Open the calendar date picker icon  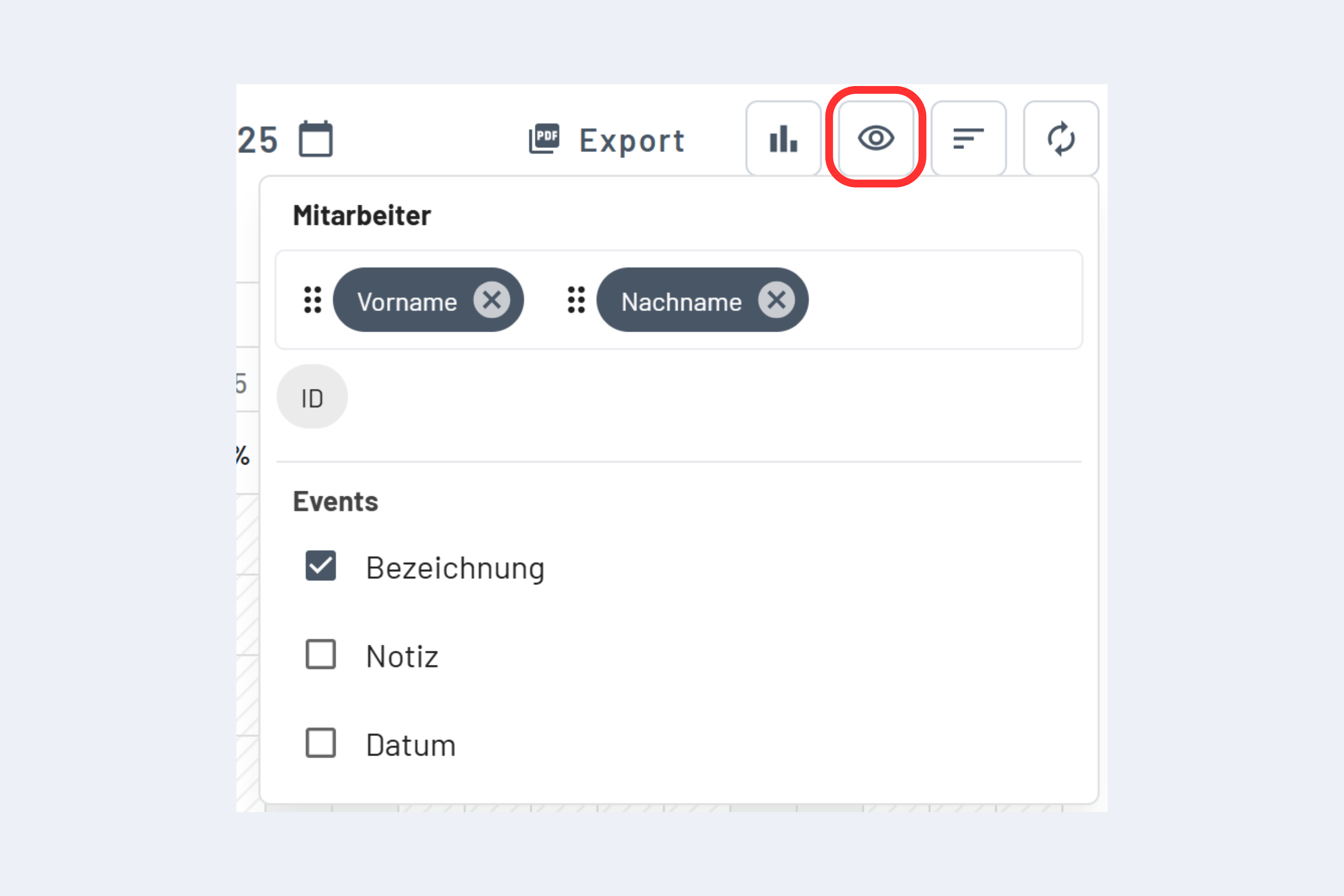[x=315, y=138]
